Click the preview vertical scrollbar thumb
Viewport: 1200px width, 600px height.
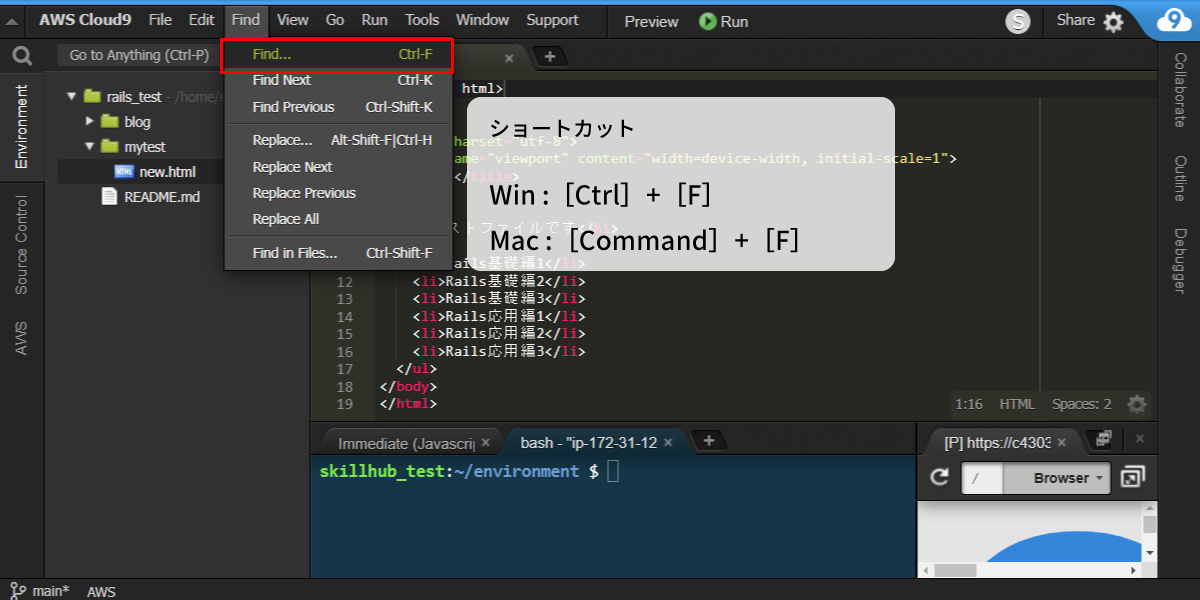pyautogui.click(x=1150, y=524)
